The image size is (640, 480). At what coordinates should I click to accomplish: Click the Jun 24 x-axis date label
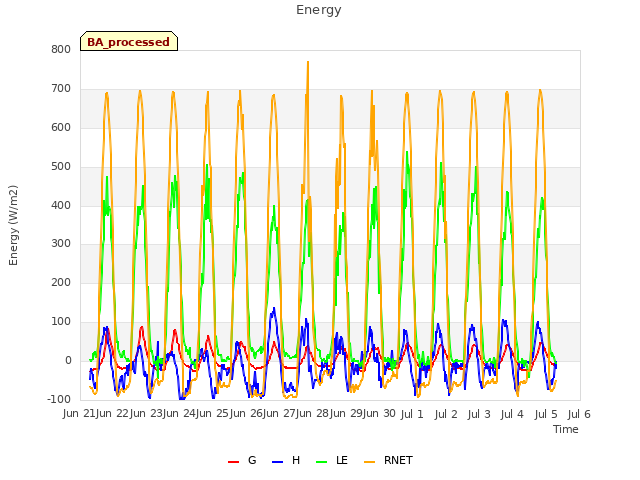pyautogui.click(x=179, y=414)
